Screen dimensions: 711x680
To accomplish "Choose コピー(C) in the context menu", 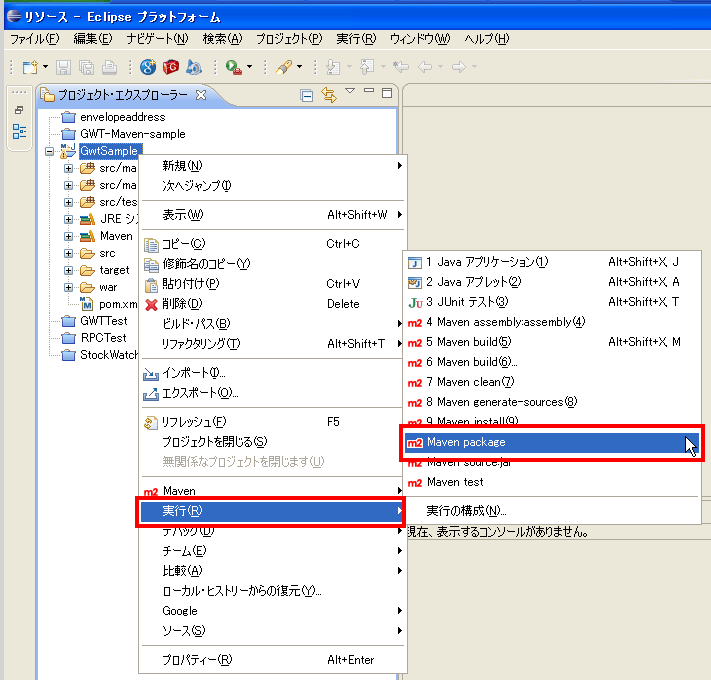I will pos(272,244).
